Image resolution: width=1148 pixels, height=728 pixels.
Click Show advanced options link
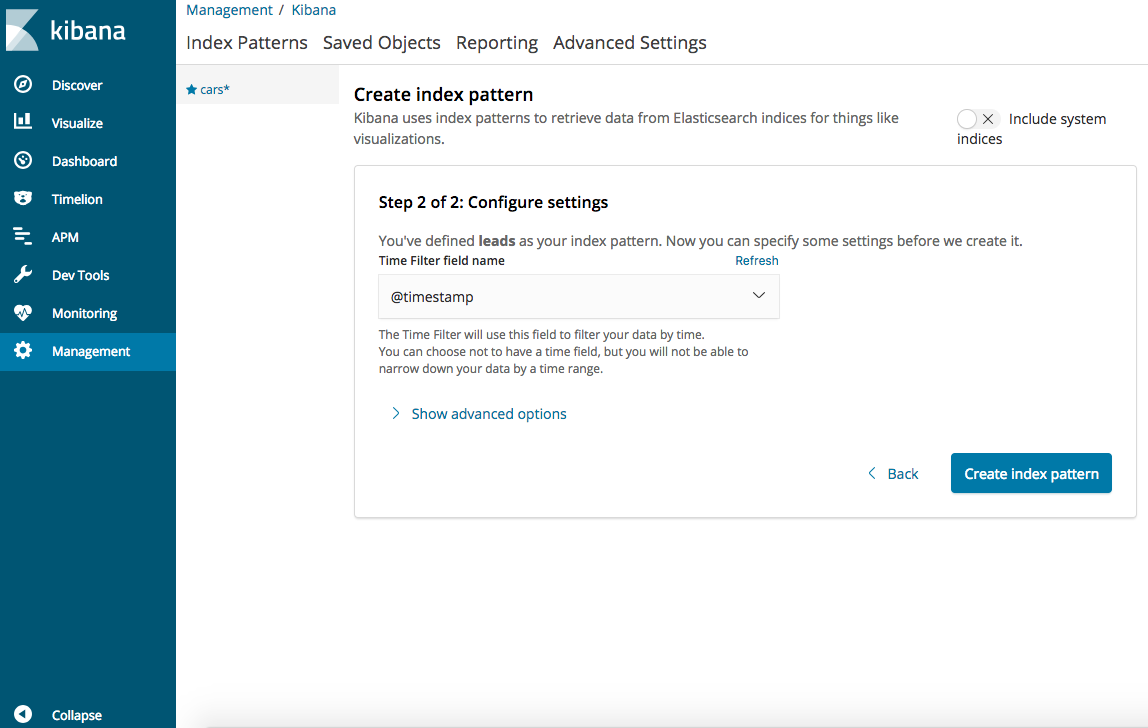[x=488, y=414]
